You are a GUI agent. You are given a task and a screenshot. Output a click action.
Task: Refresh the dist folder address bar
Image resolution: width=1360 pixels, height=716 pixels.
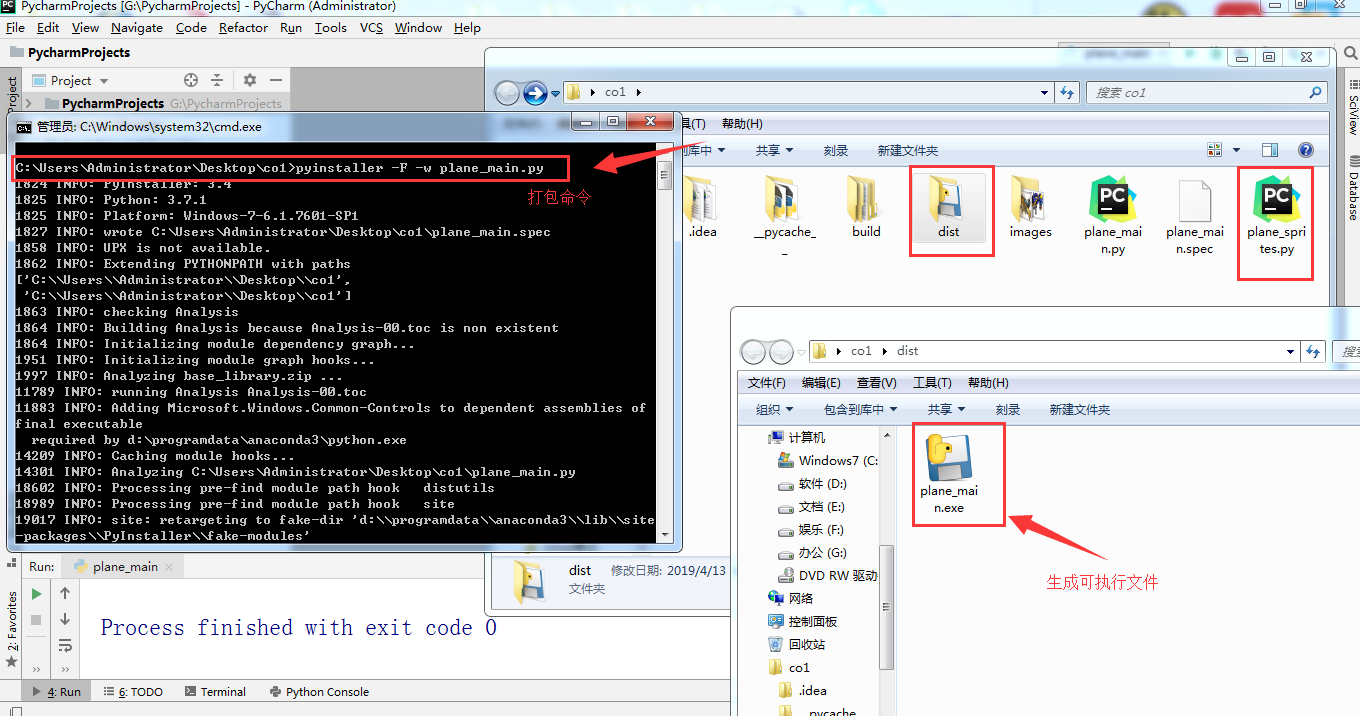[x=1312, y=351]
